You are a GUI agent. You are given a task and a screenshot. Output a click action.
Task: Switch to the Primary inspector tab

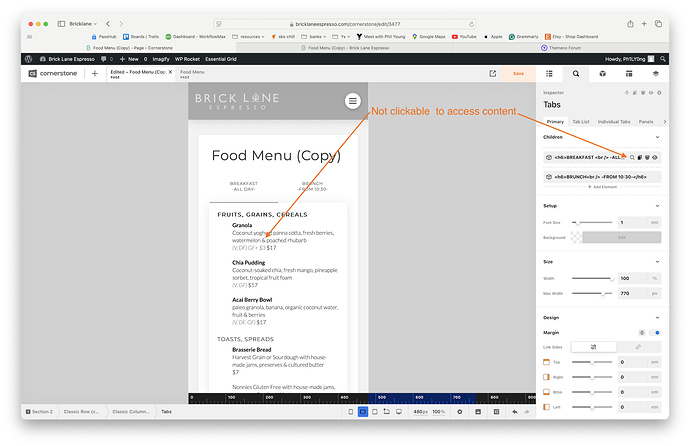[x=555, y=122]
